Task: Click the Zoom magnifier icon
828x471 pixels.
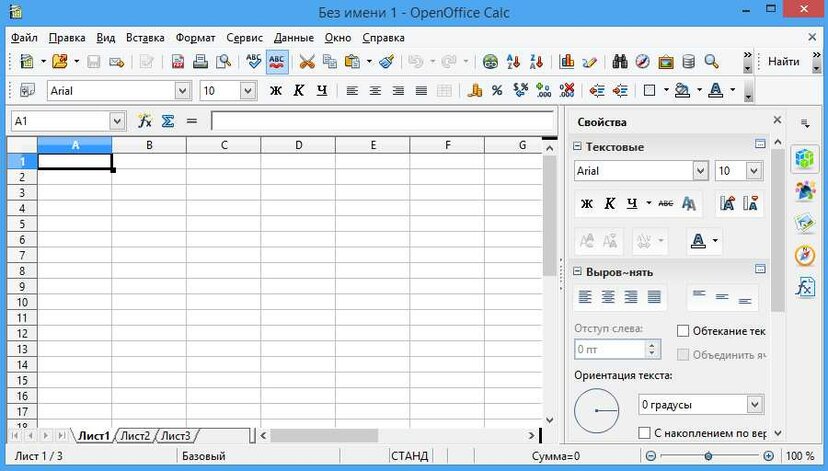Action: [712, 62]
